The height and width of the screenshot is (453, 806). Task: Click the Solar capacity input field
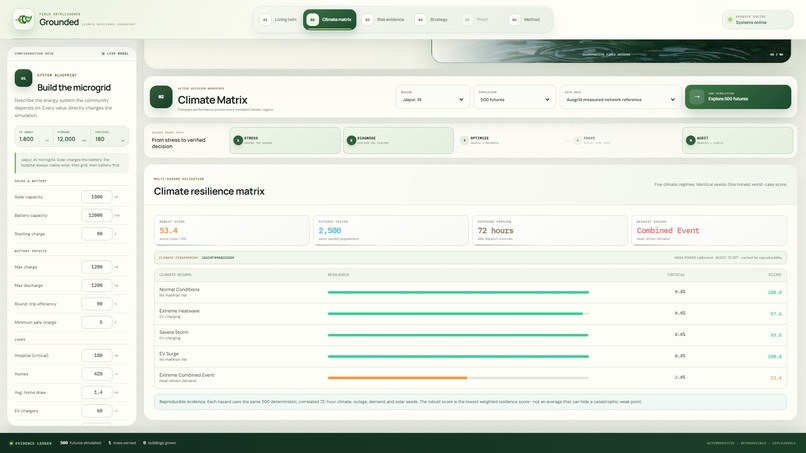[x=97, y=197]
